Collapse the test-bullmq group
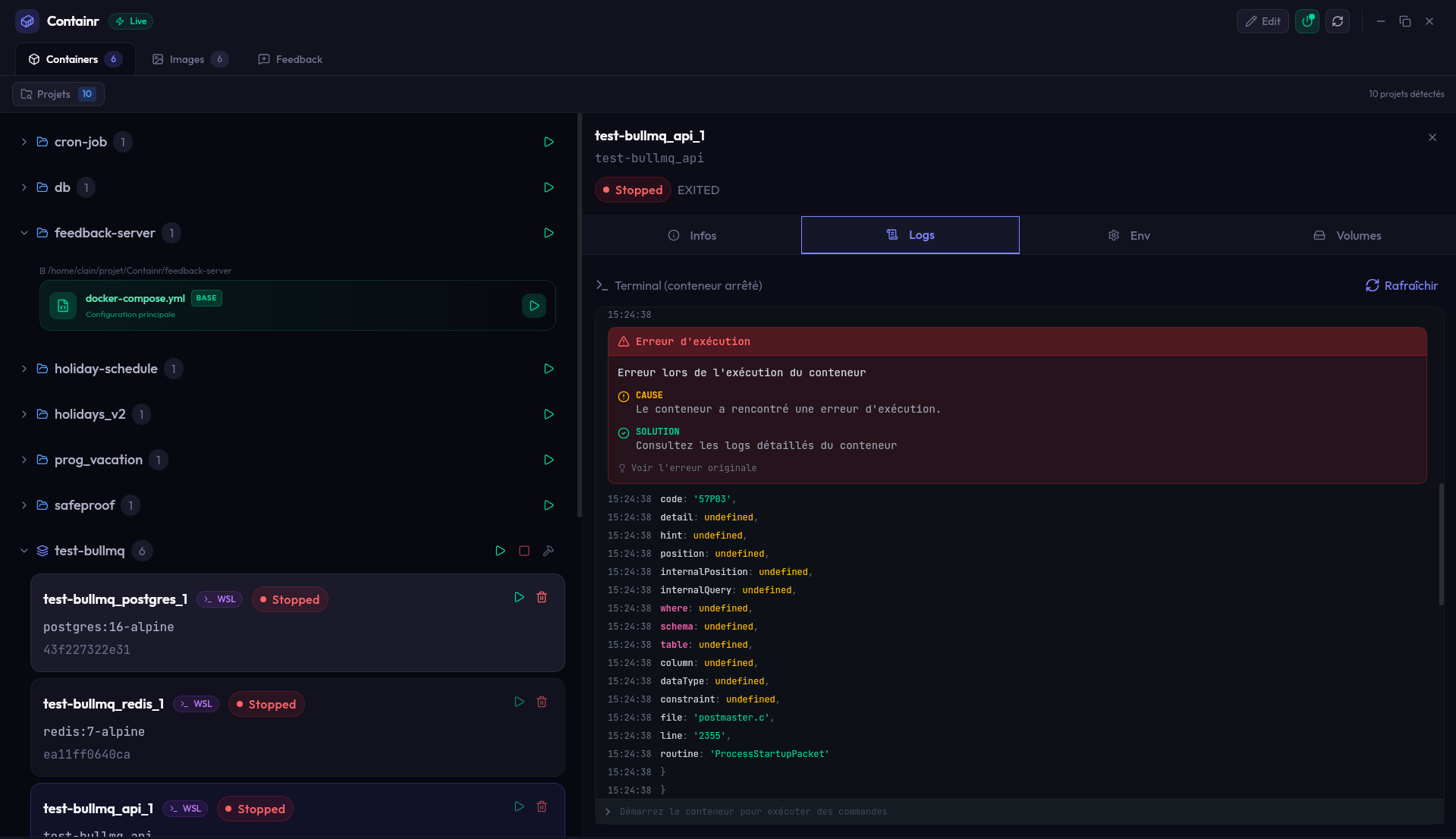Screen dimensions: 1456x839 click(24, 551)
